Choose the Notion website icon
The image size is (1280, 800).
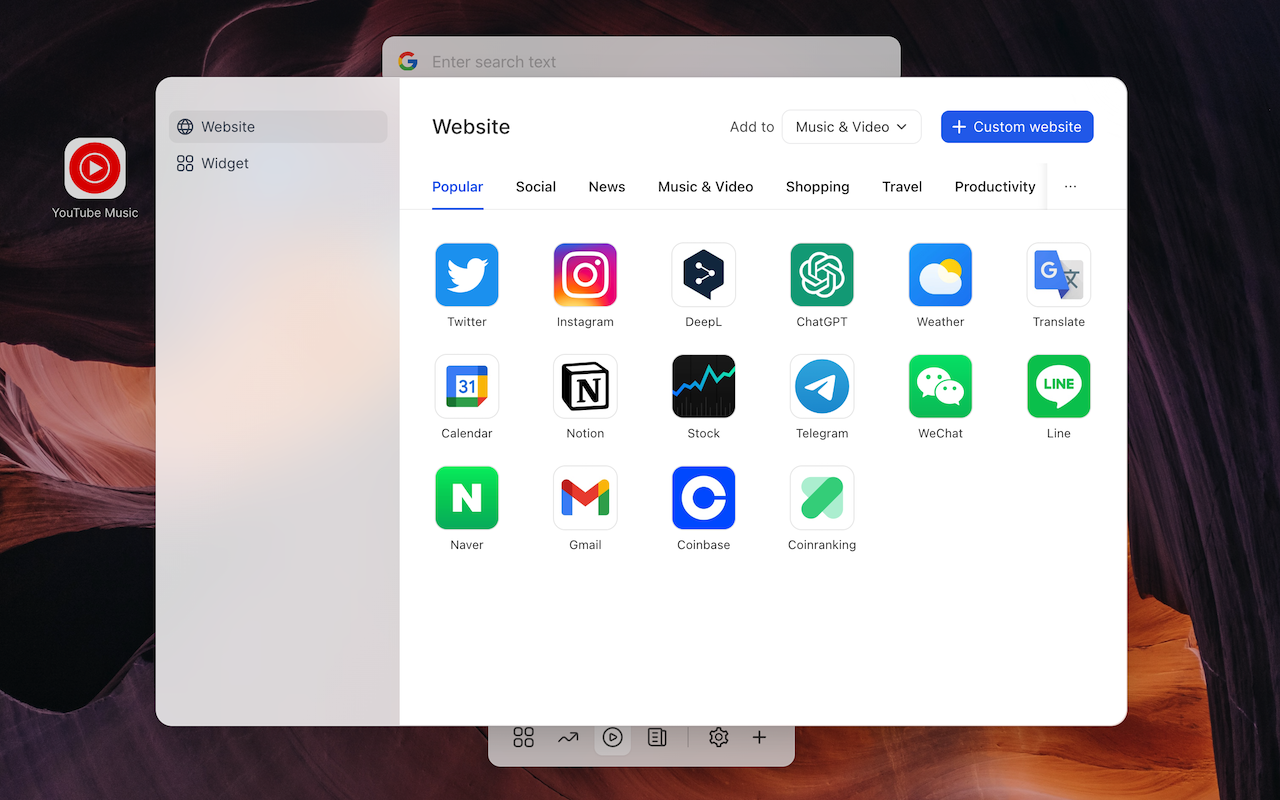pyautogui.click(x=585, y=386)
